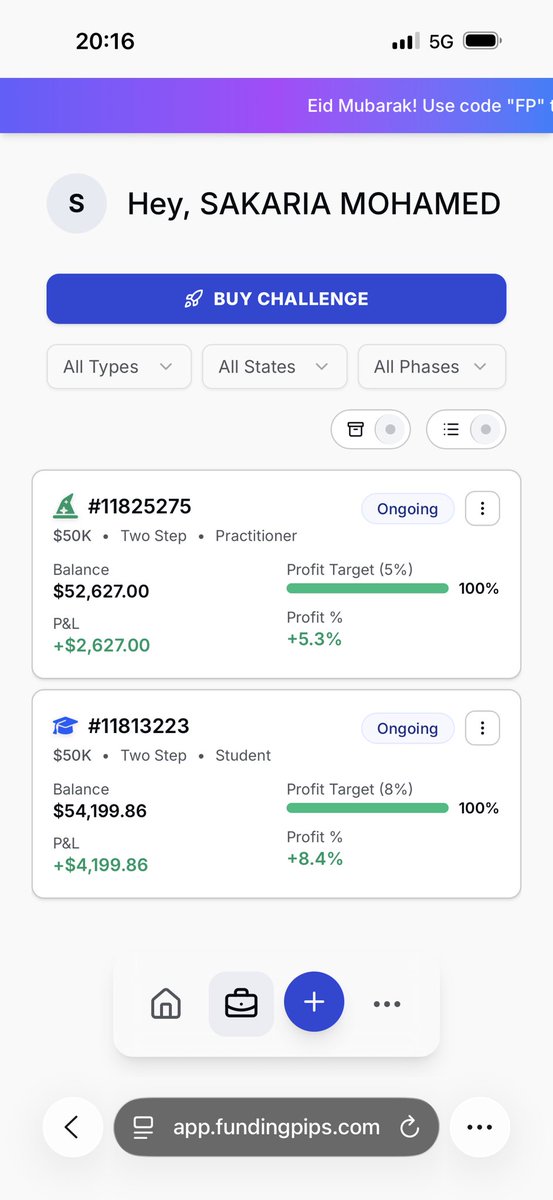Click the 20:16 clock in status bar
This screenshot has width=553, height=1200.
pyautogui.click(x=105, y=41)
